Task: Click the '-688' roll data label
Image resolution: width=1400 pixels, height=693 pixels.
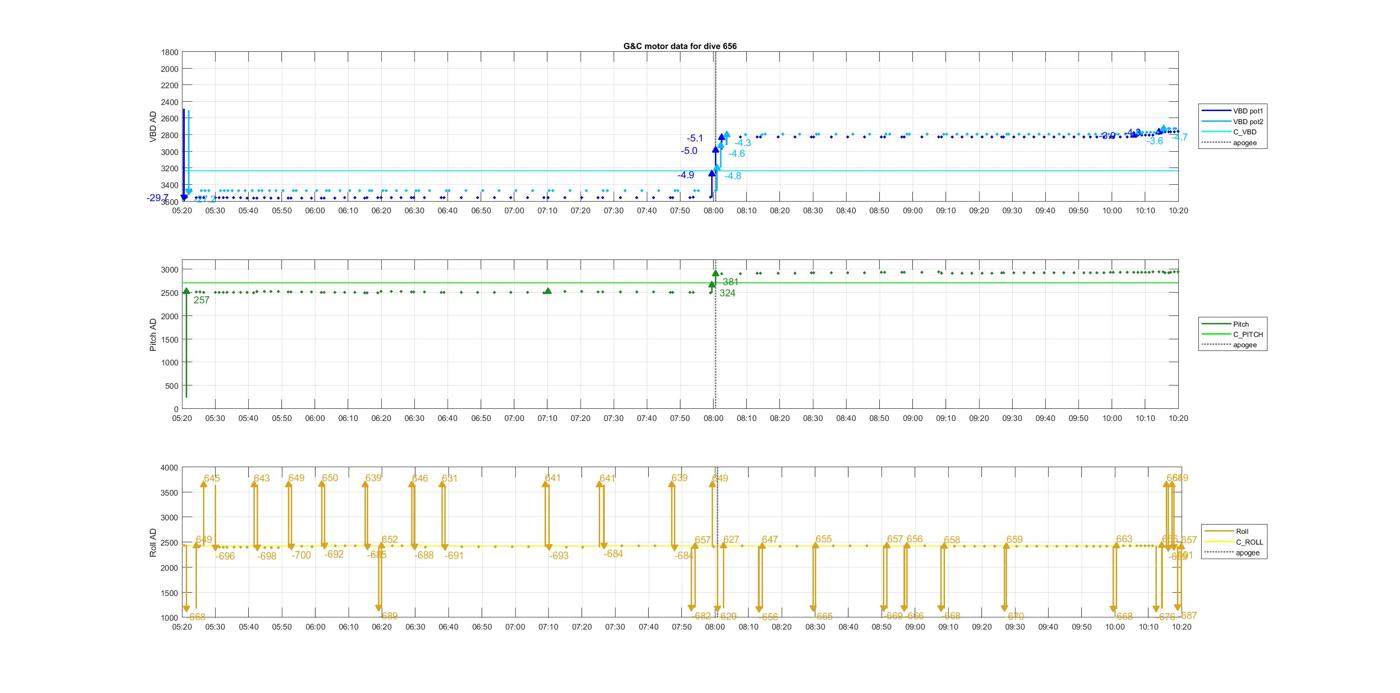Action: (x=424, y=555)
